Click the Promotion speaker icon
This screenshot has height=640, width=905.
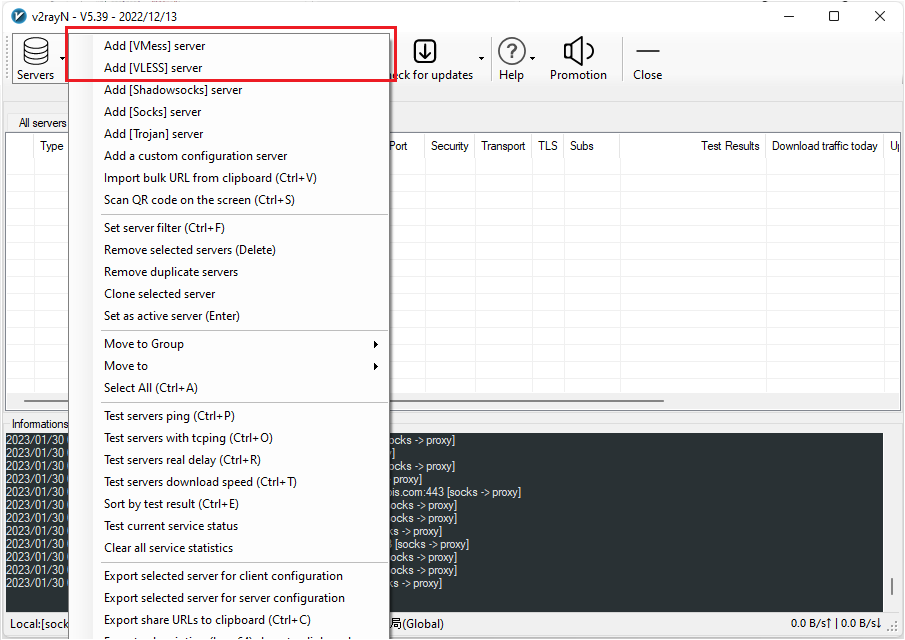(578, 51)
